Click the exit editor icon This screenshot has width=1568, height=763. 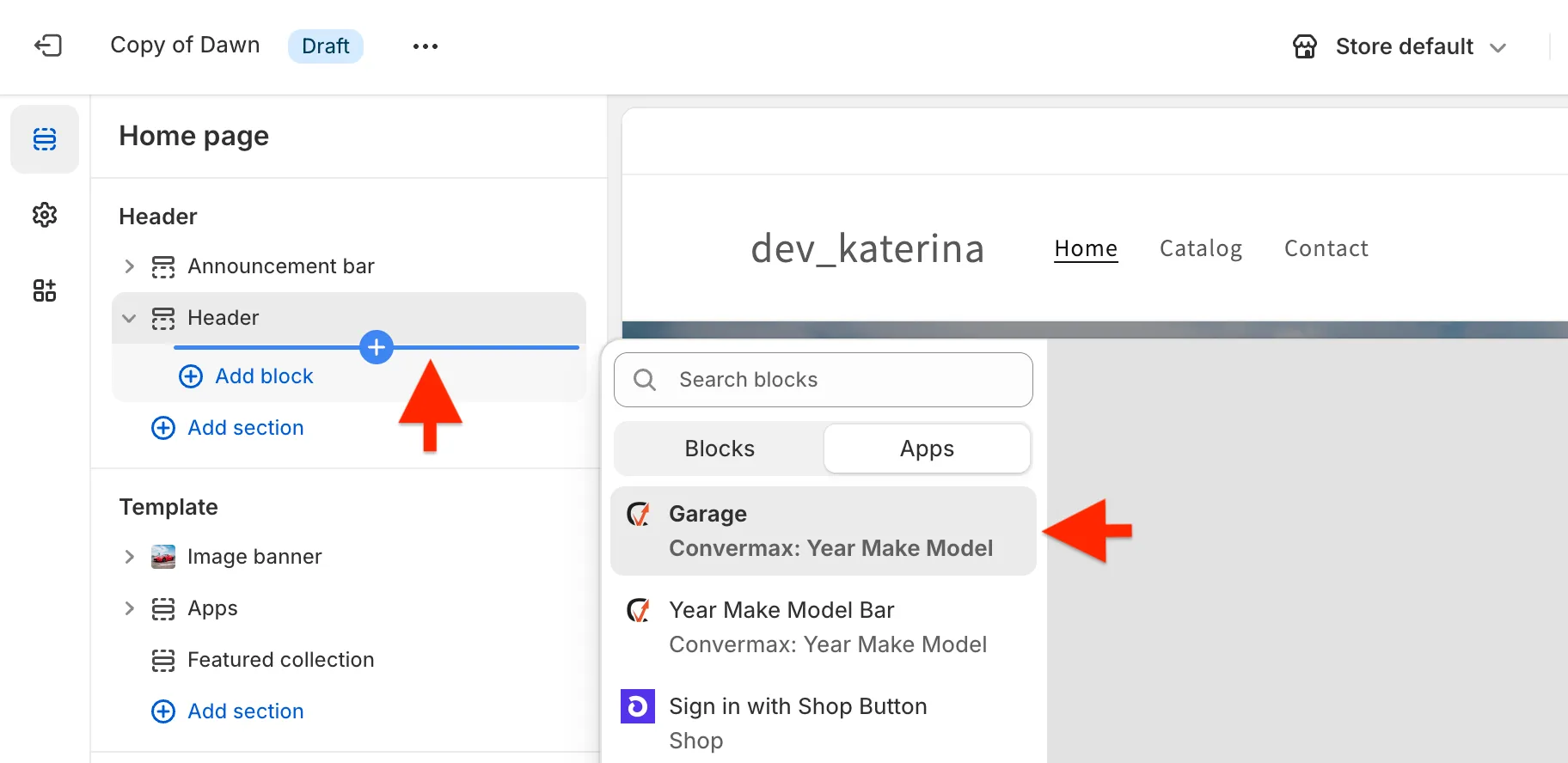pyautogui.click(x=48, y=46)
